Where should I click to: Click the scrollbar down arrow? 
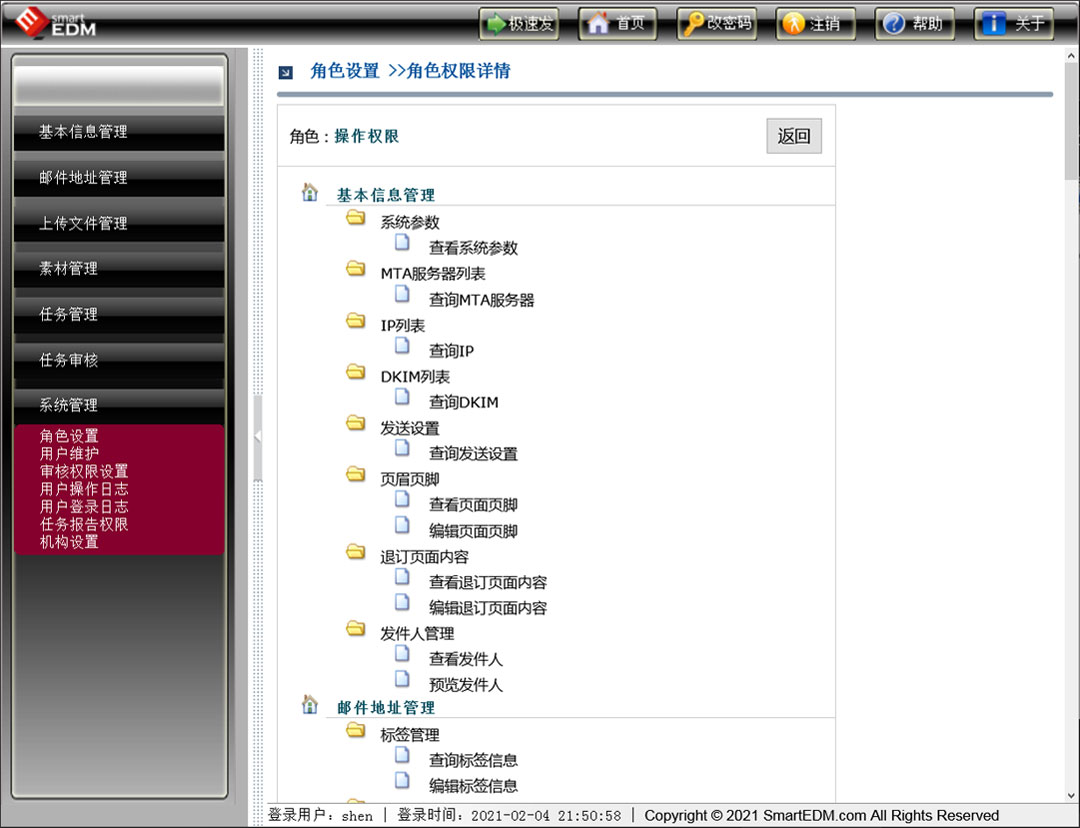tap(1072, 795)
